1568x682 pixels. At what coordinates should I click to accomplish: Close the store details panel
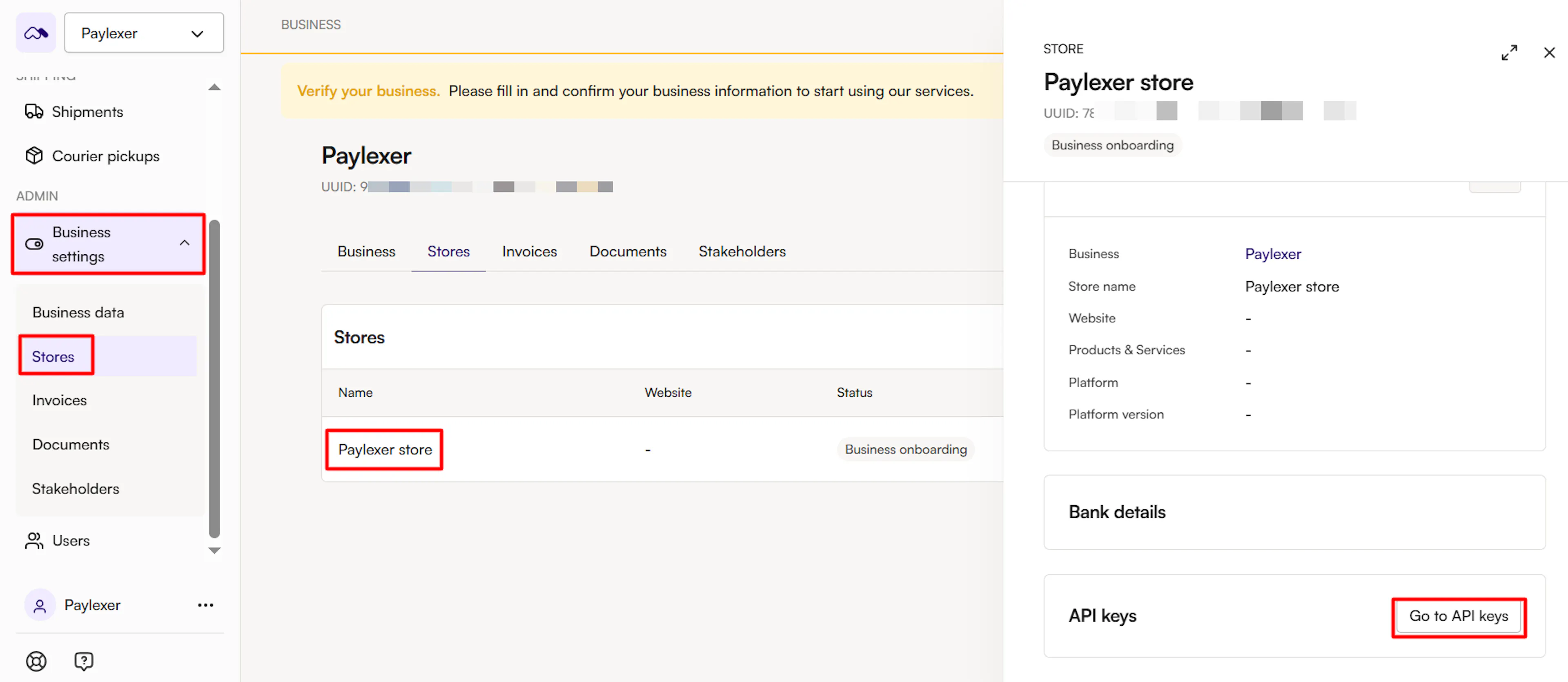pyautogui.click(x=1549, y=53)
